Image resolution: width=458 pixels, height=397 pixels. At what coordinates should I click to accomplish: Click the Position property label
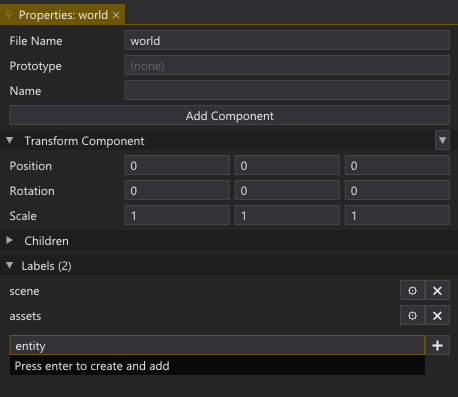pyautogui.click(x=31, y=166)
